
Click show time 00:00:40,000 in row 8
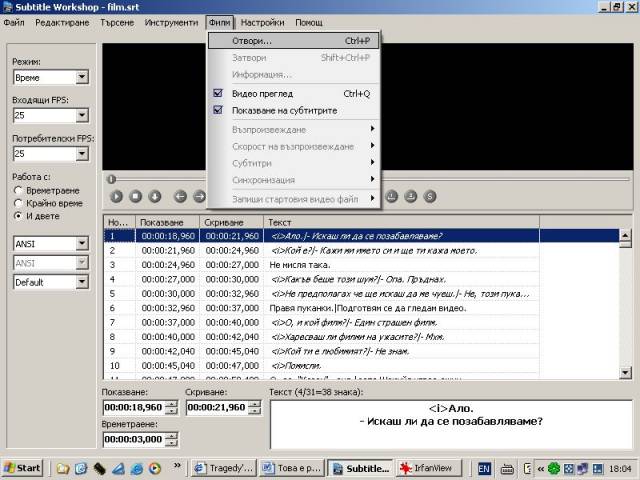click(x=168, y=337)
